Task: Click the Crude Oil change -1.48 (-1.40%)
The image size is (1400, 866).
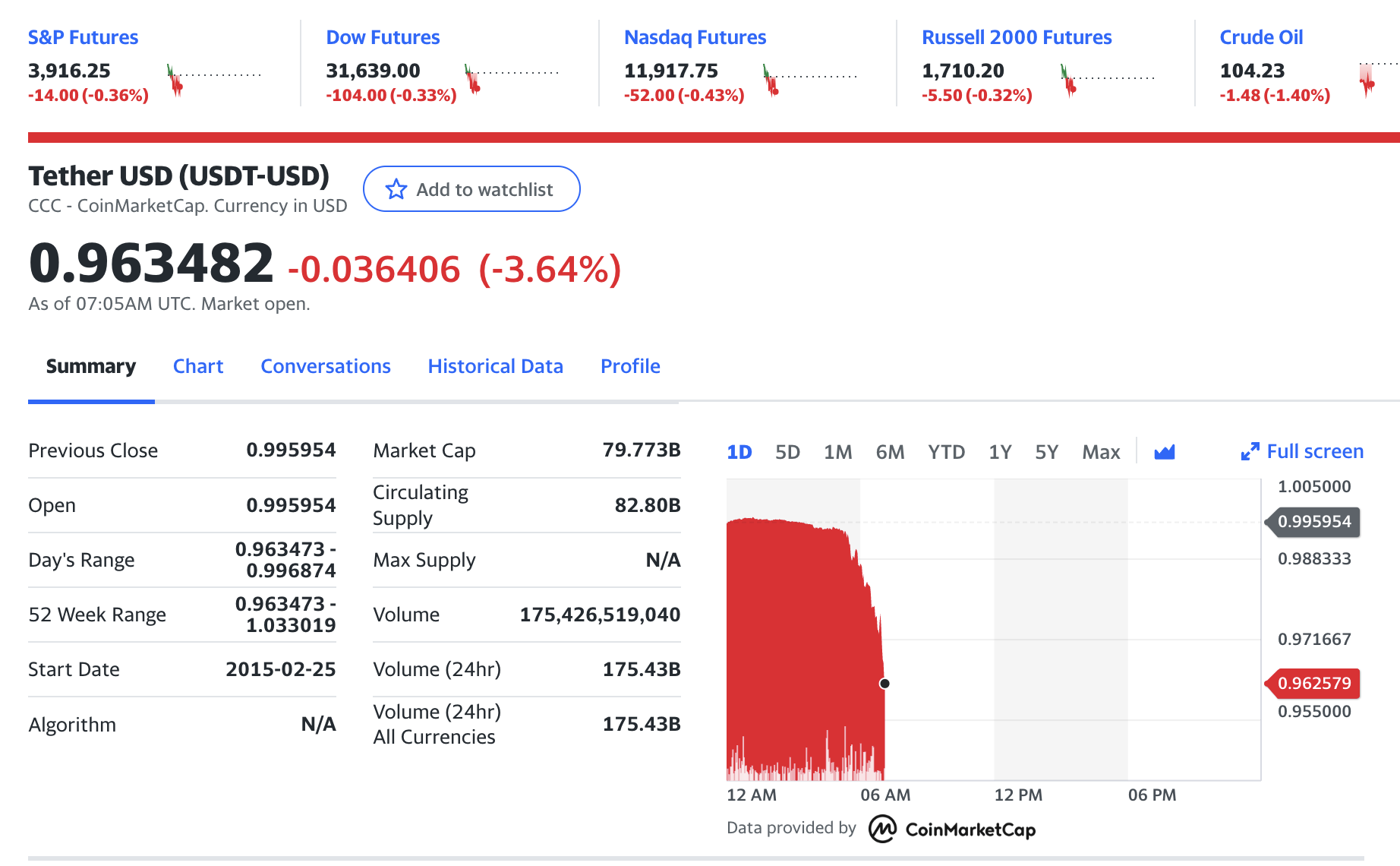Action: (1275, 95)
